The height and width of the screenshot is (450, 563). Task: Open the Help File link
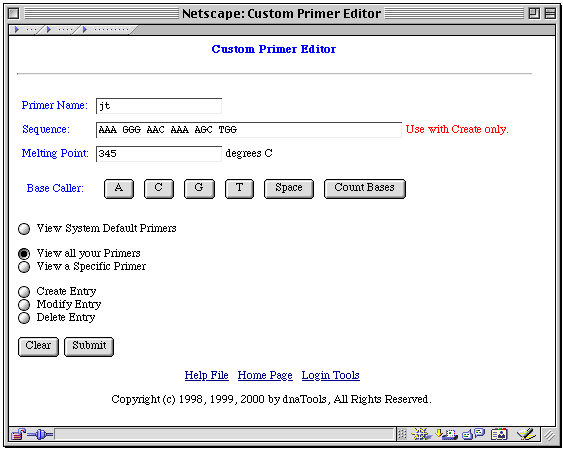pyautogui.click(x=206, y=375)
